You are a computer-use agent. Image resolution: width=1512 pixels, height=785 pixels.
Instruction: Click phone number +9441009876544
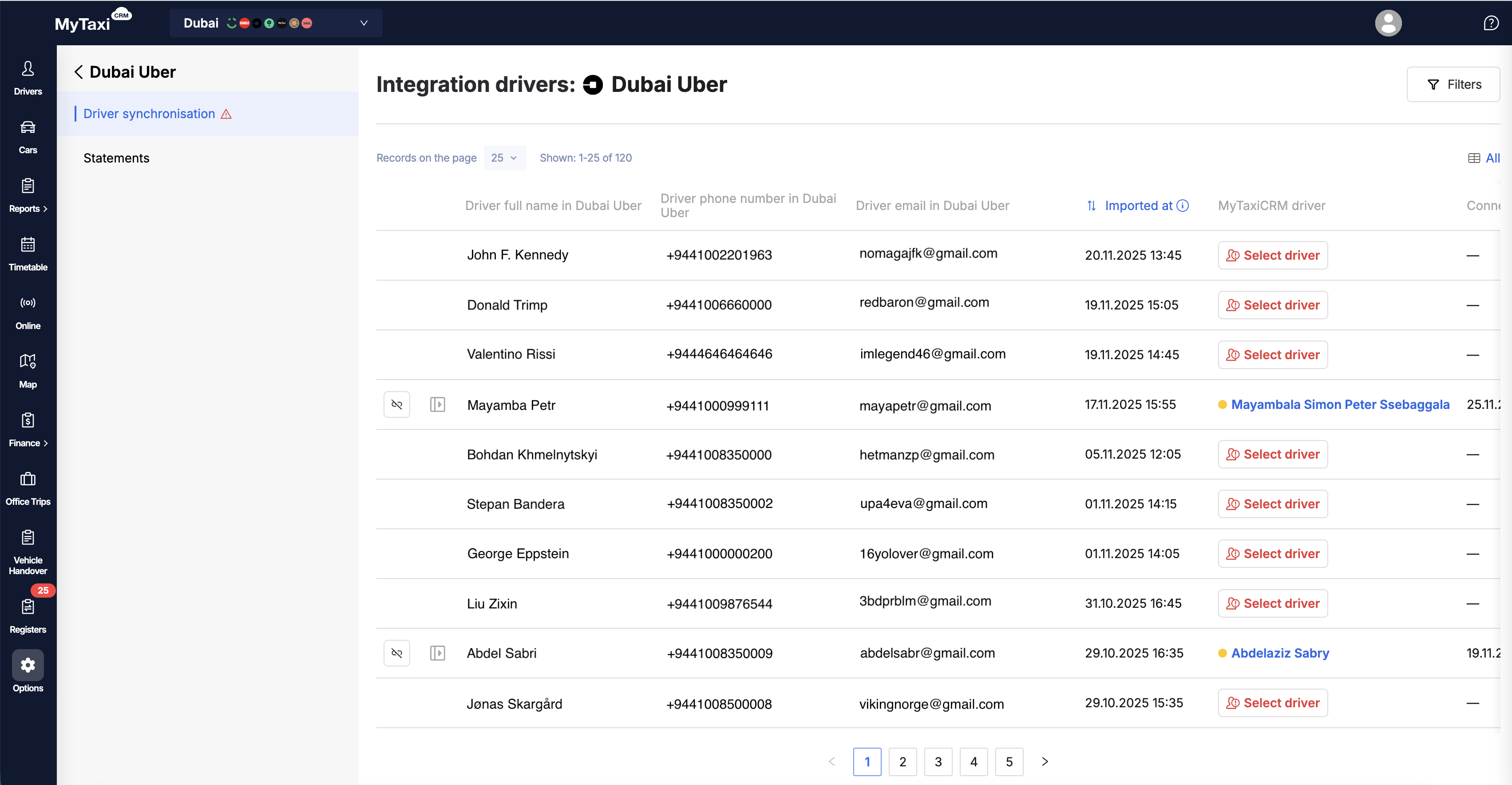[720, 604]
